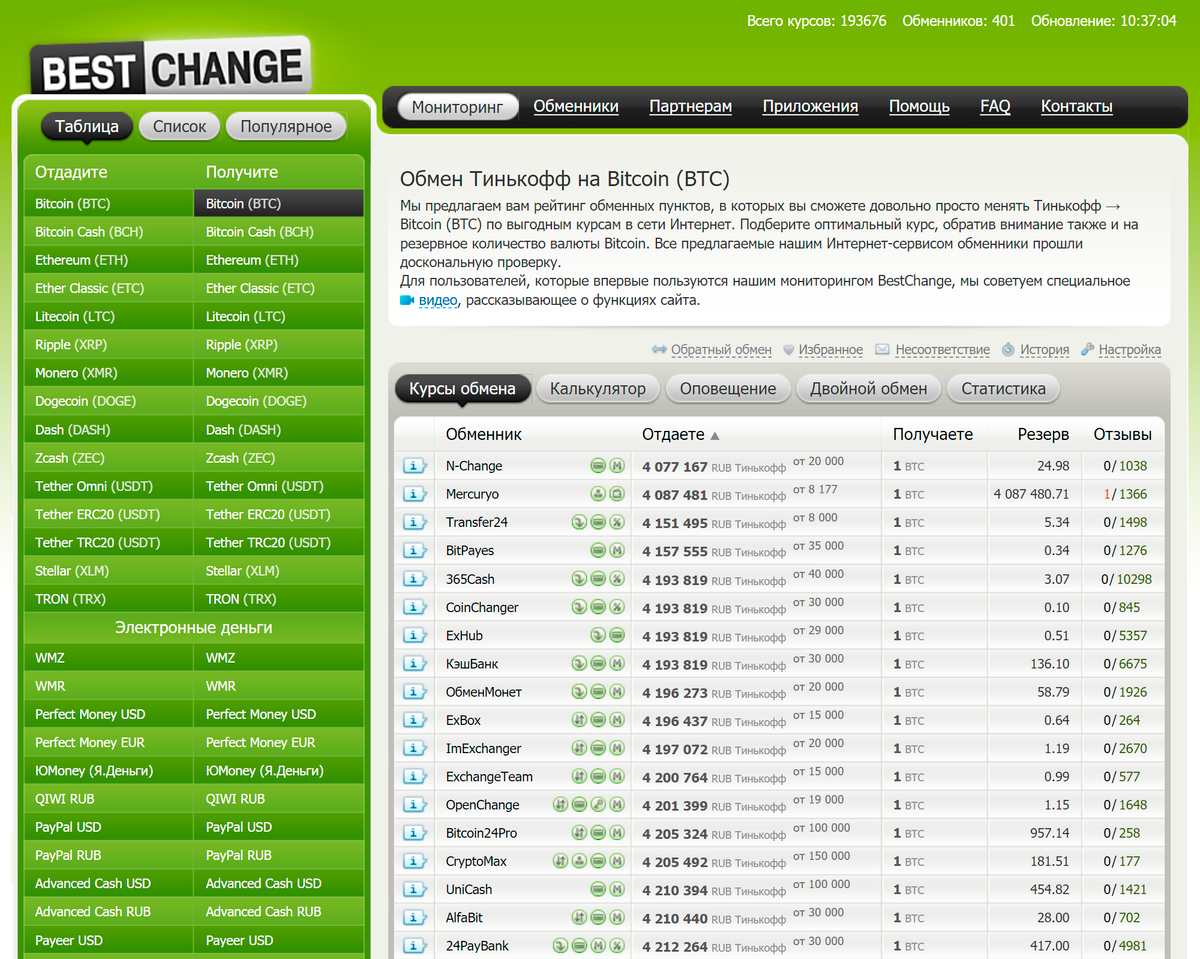Viewport: 1200px width, 959px height.
Task: Click info icon beside Transfer24
Action: [x=414, y=522]
